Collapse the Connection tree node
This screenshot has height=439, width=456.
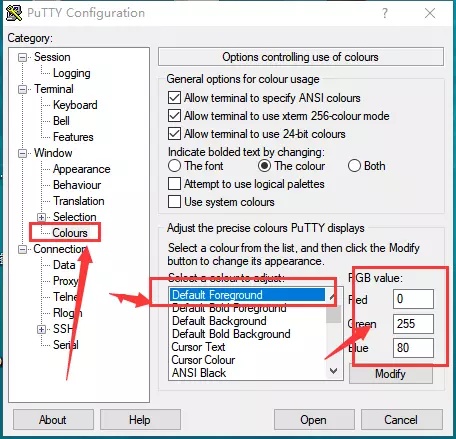tap(22, 249)
